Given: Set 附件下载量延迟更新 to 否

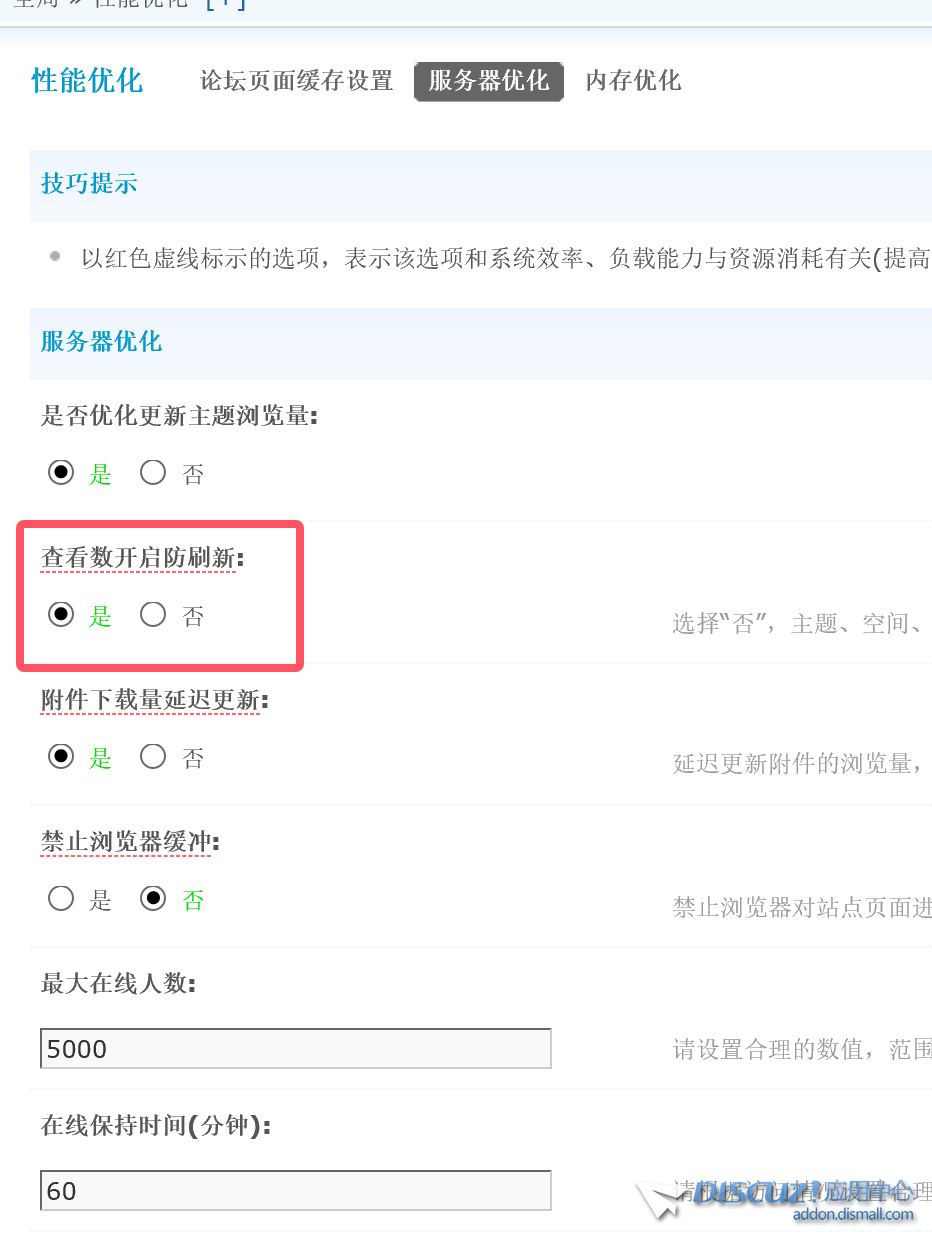Looking at the screenshot, I should coord(153,758).
